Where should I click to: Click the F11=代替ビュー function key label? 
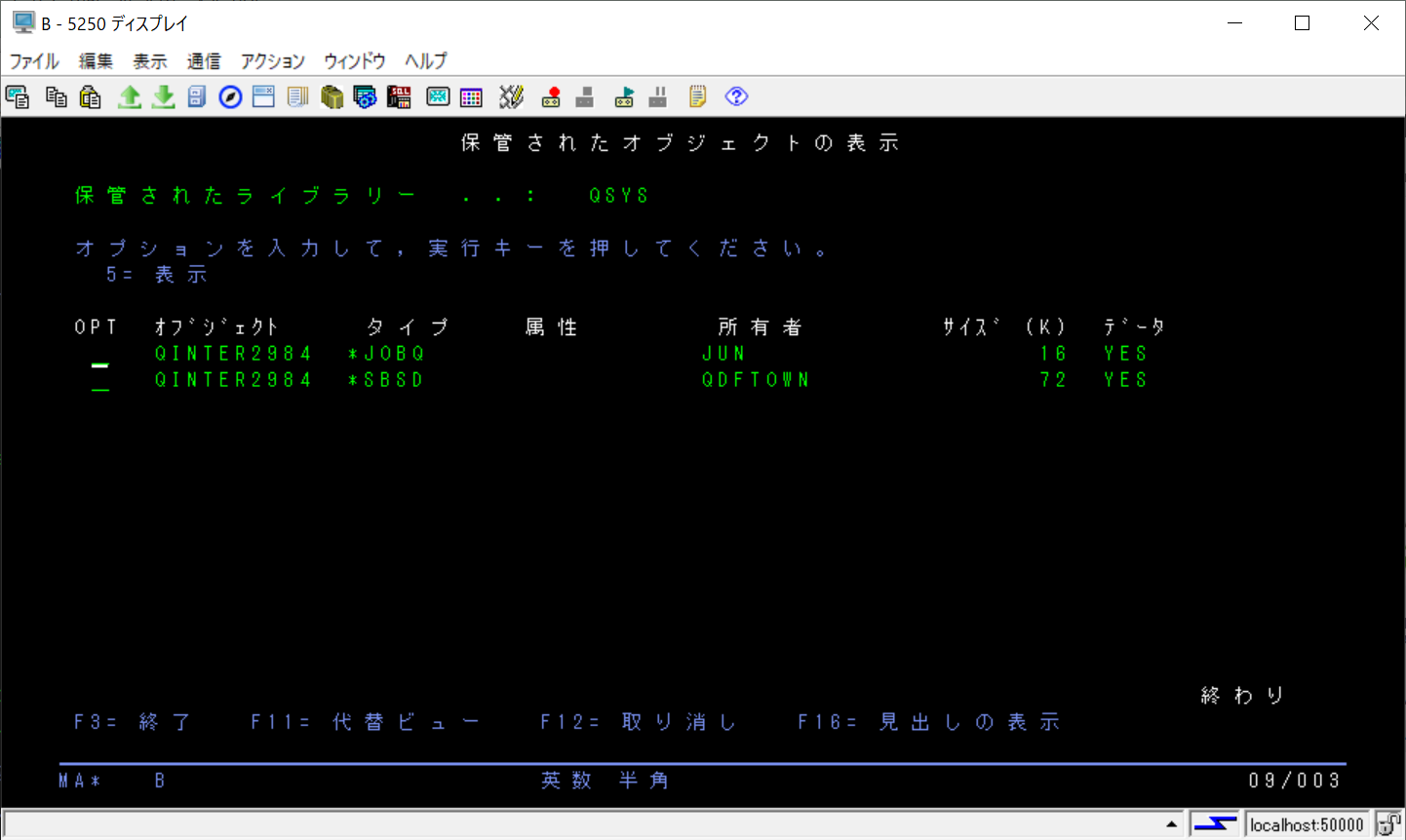coord(366,722)
